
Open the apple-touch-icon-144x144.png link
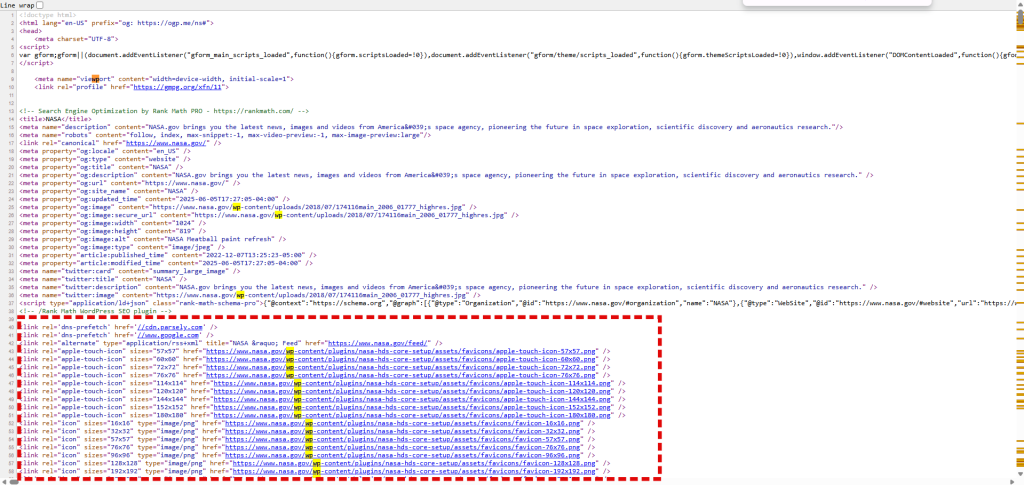click(x=414, y=399)
